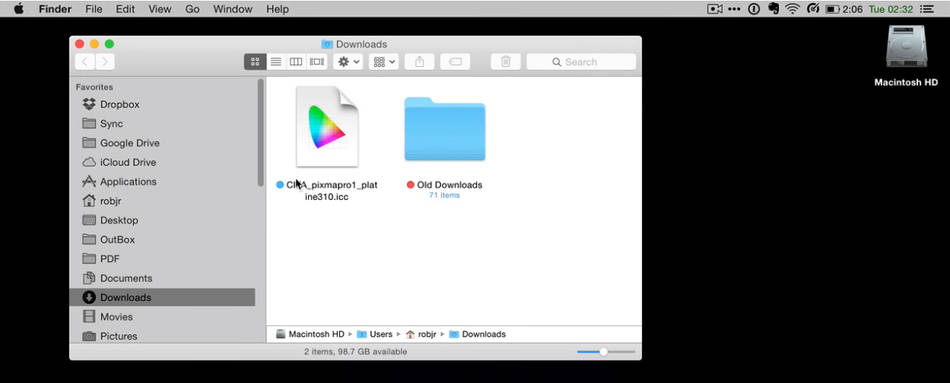
Task: Open the Arrange items dropdown
Action: [384, 62]
